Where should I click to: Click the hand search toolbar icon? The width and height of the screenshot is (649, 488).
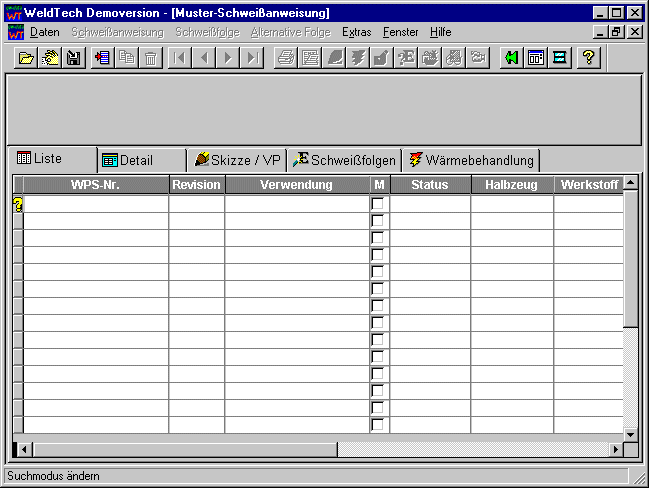50,58
